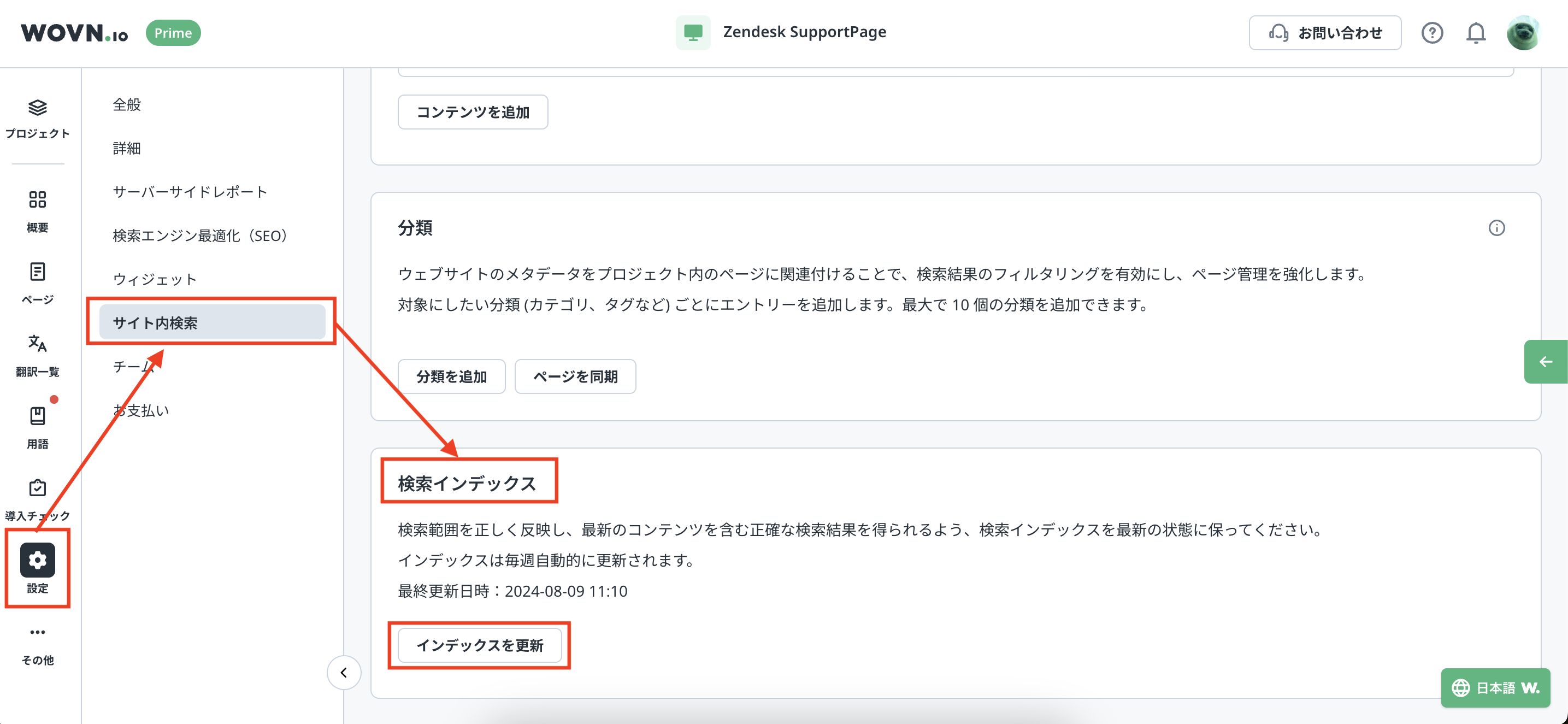This screenshot has width=1568, height=724.
Task: Select 検索エンジン最適化(SEO) menu item
Action: pyautogui.click(x=199, y=236)
